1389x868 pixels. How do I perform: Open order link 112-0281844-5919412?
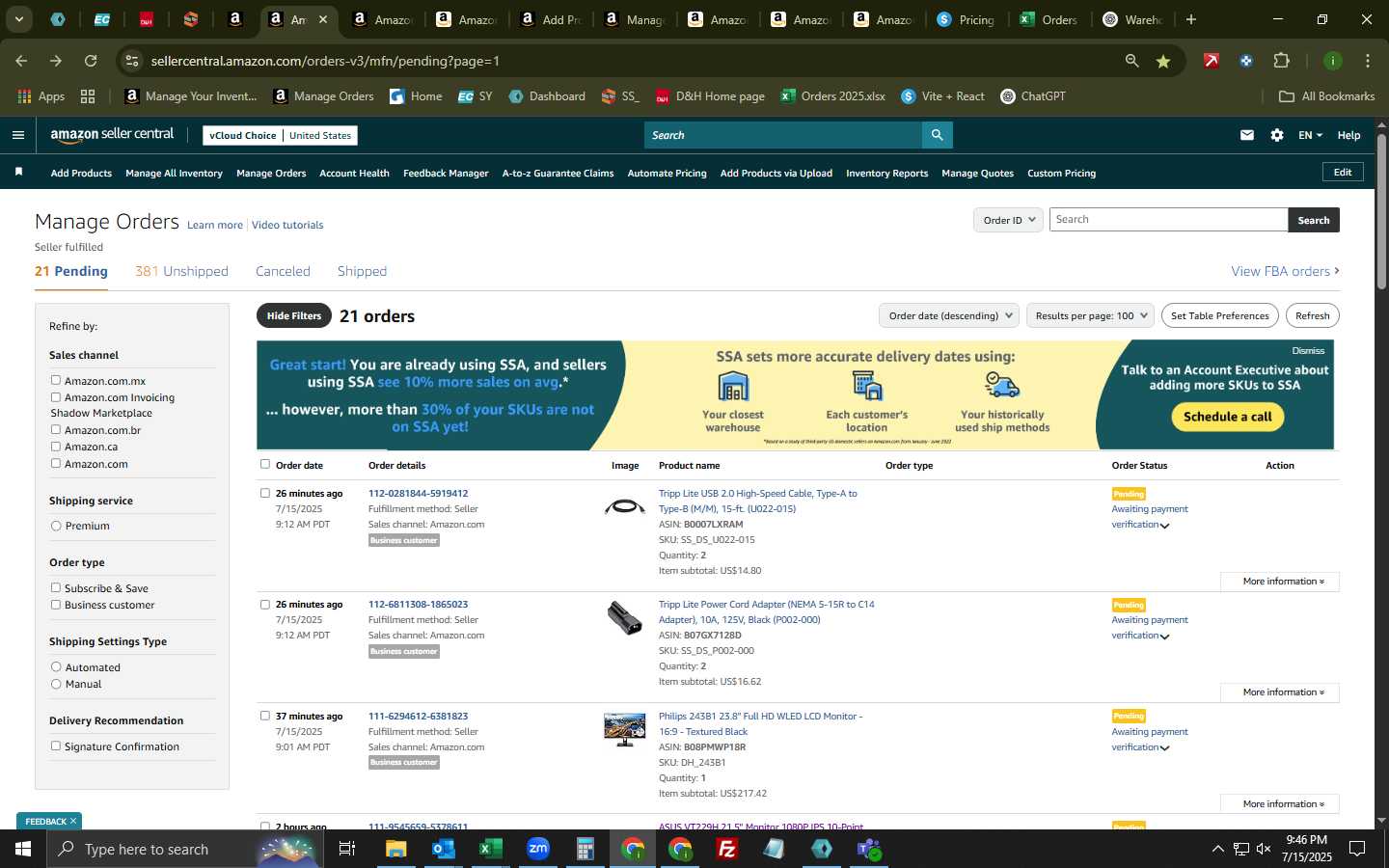pos(418,493)
